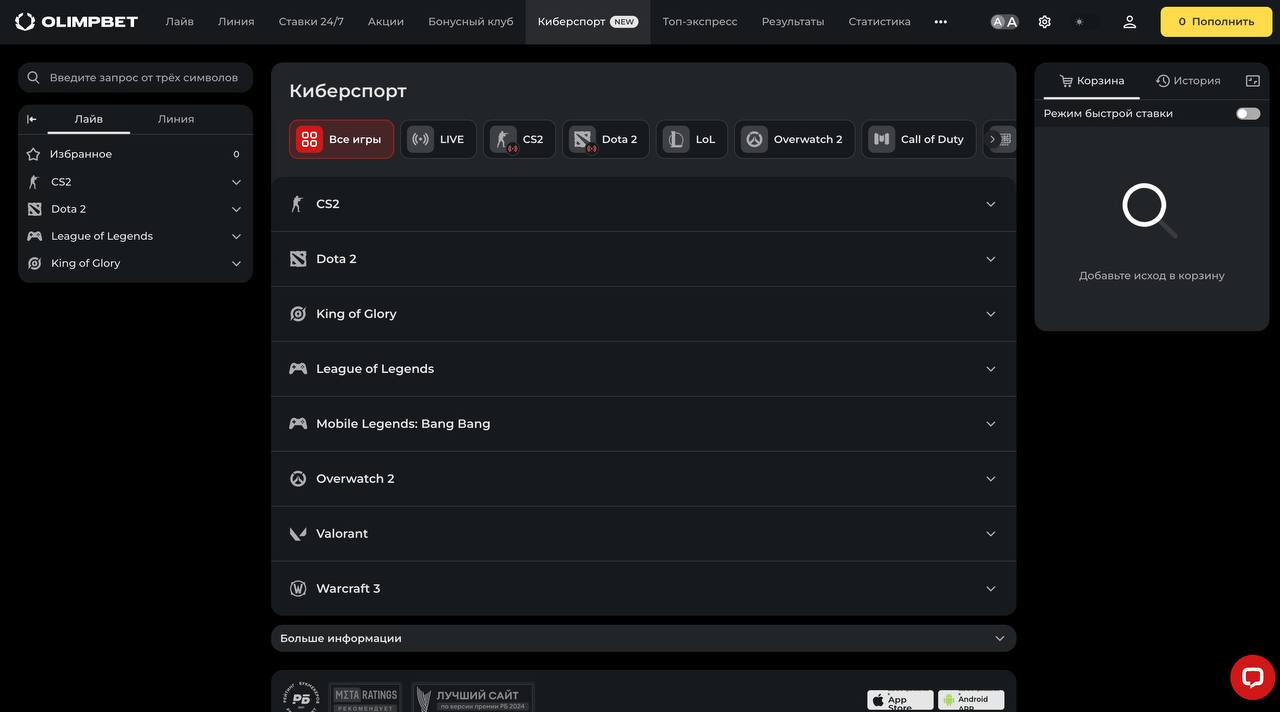Filter by Dota 2 chip in games bar

(x=606, y=139)
